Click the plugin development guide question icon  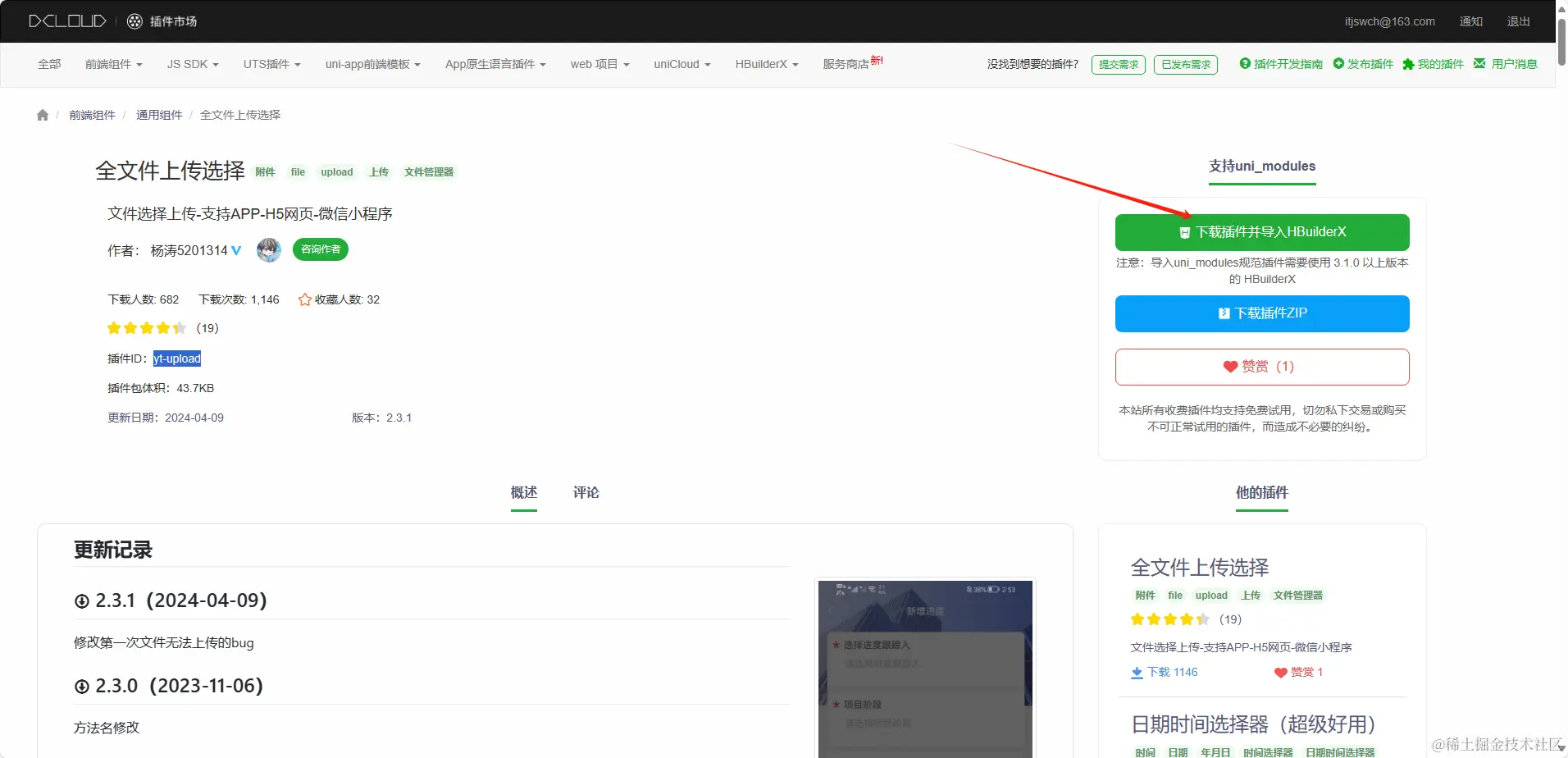point(1245,63)
